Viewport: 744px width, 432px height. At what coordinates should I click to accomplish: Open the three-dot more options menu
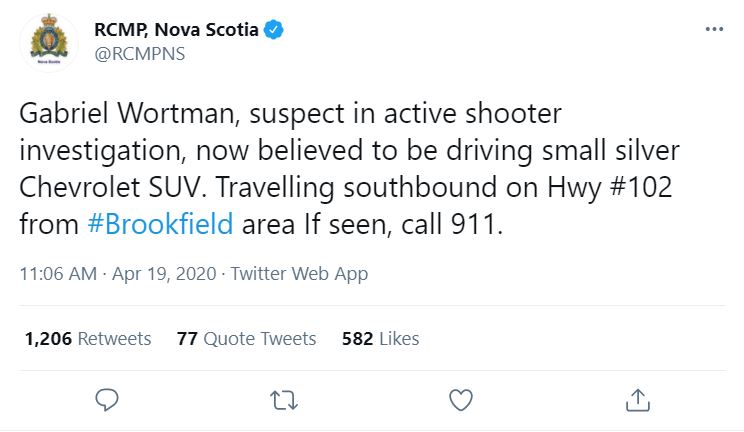click(713, 30)
